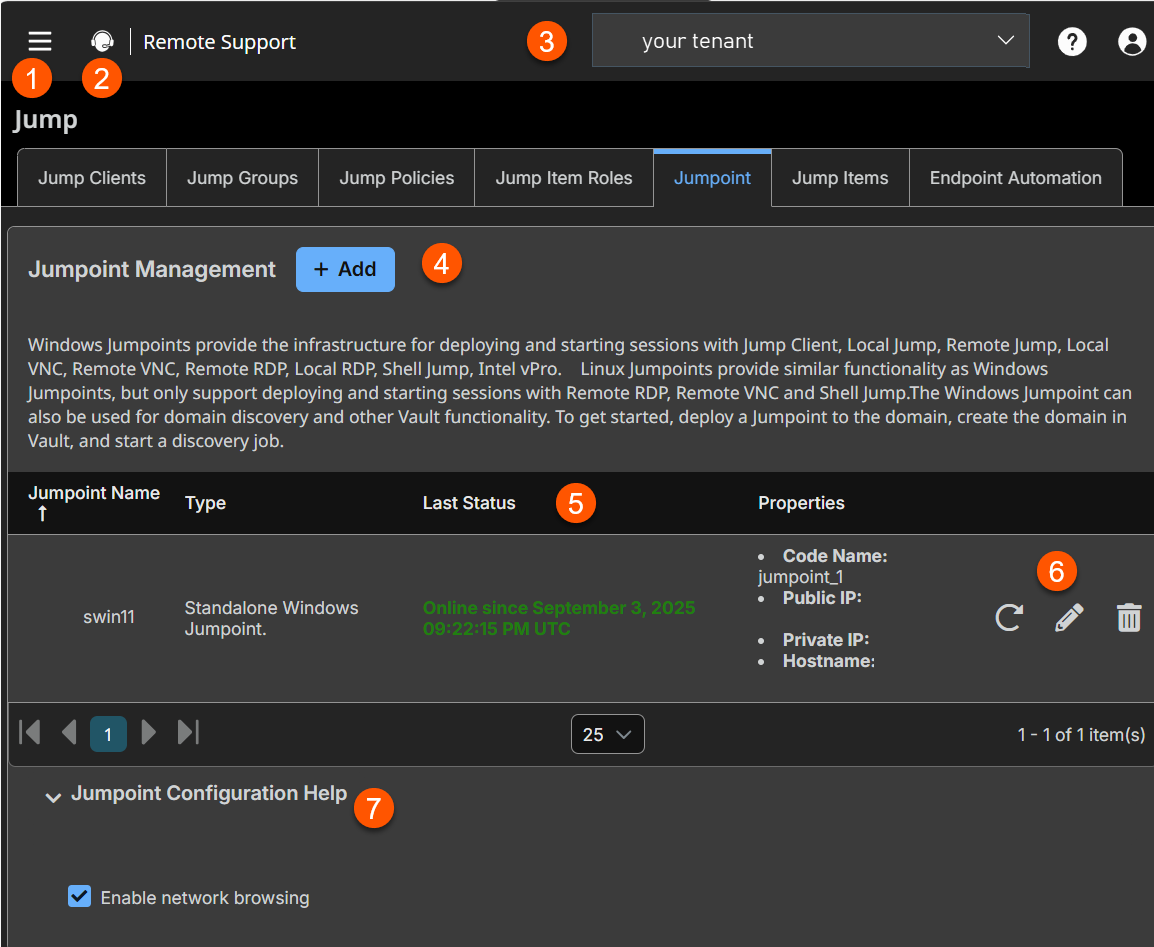1154x947 pixels.
Task: Open the your tenant dropdown
Action: [810, 40]
